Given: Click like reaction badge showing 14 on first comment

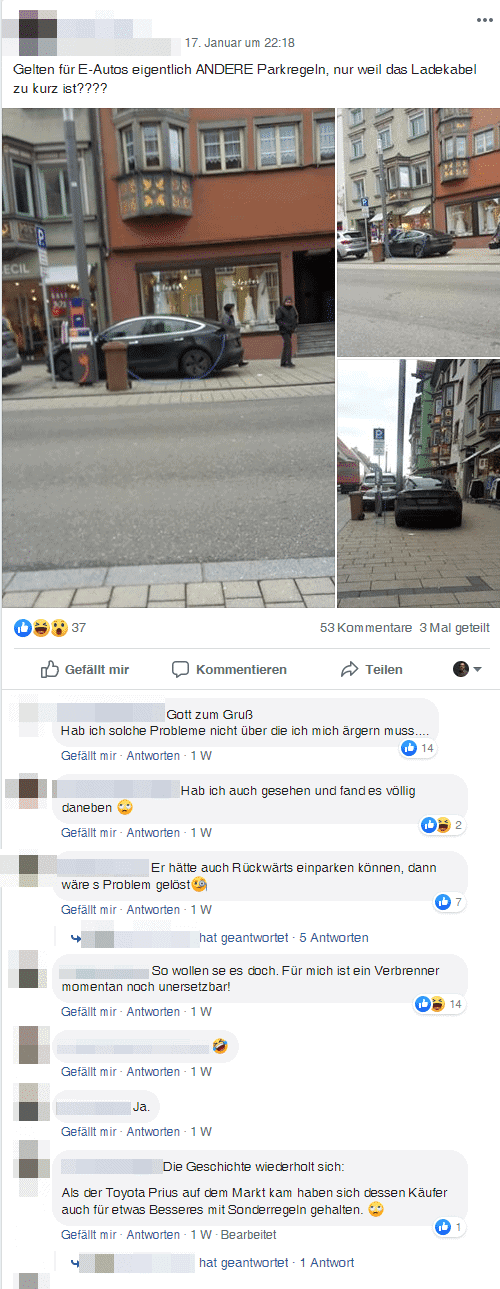Looking at the screenshot, I should pyautogui.click(x=418, y=747).
